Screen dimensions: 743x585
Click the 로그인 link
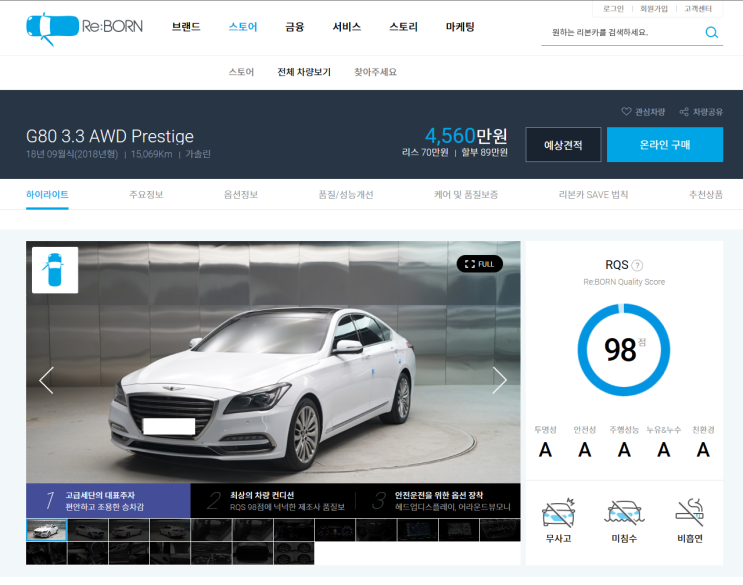(x=613, y=9)
